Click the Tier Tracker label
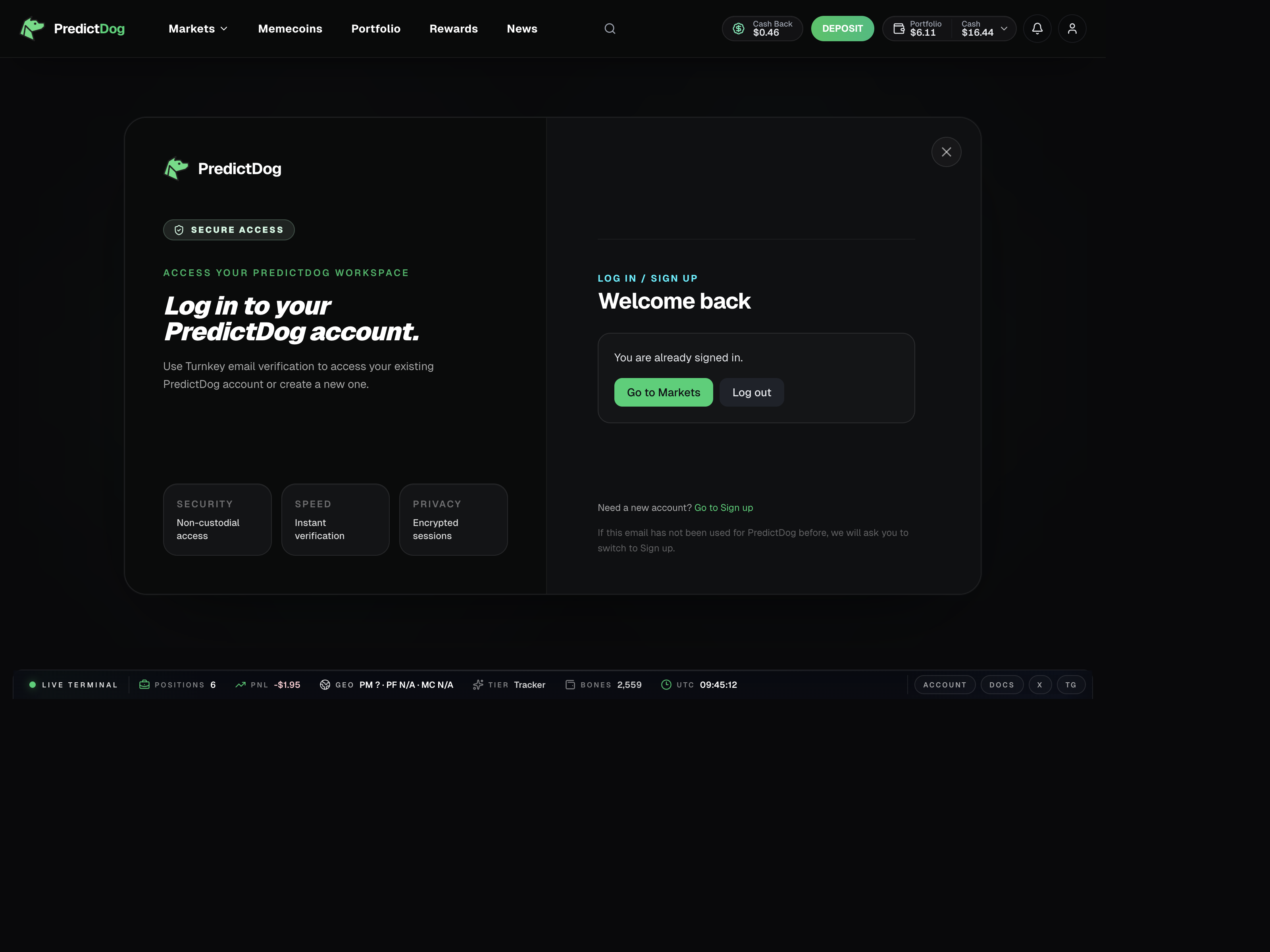 529,685
